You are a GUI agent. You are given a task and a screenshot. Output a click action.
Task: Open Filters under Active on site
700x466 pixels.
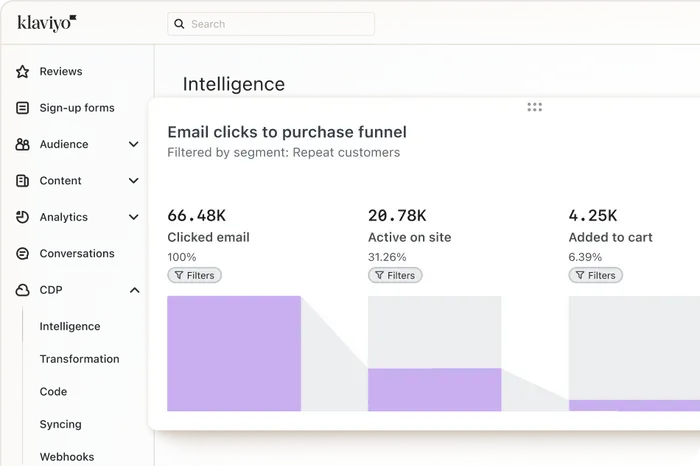coord(395,275)
